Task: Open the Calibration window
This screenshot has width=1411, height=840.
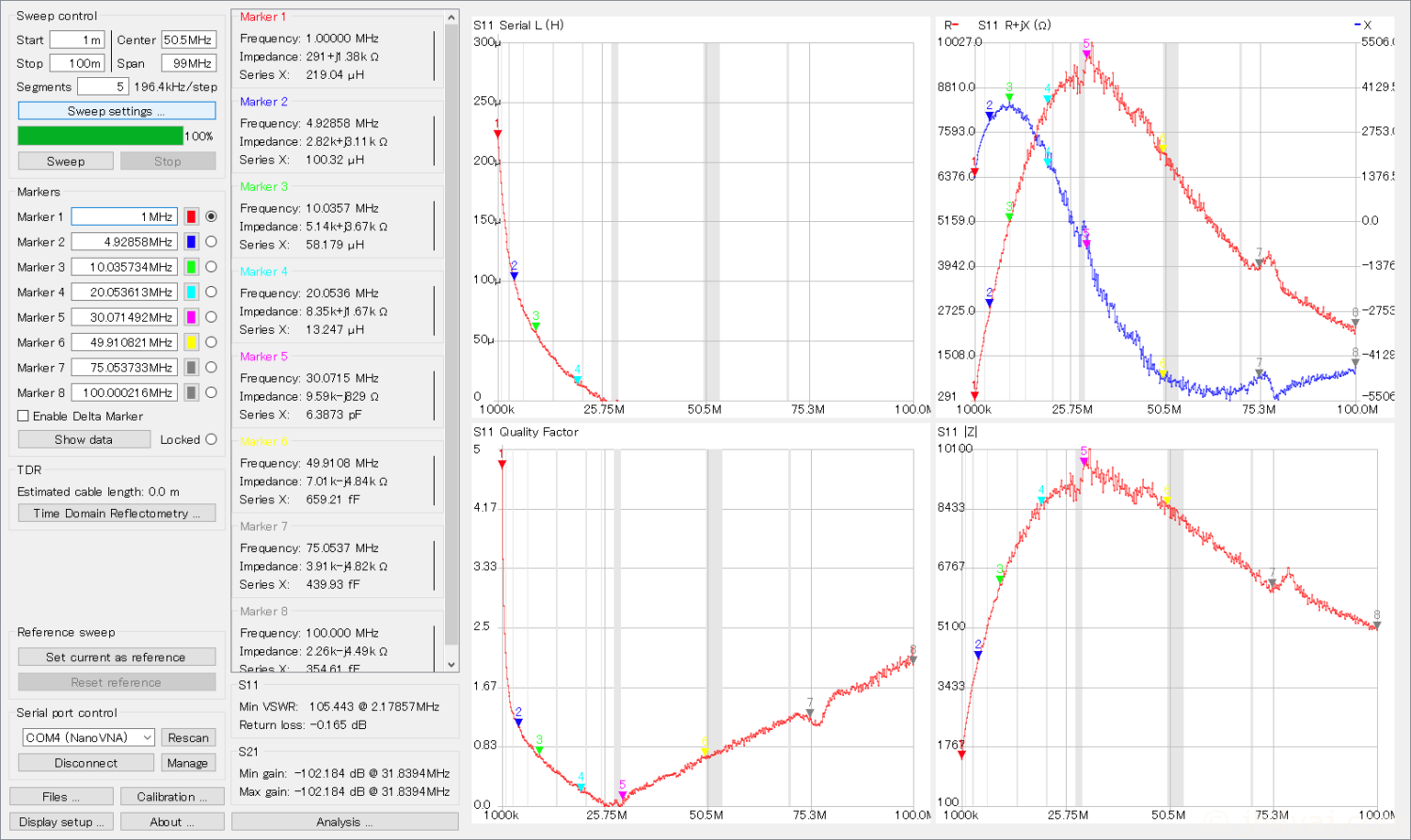Action: coord(172,797)
